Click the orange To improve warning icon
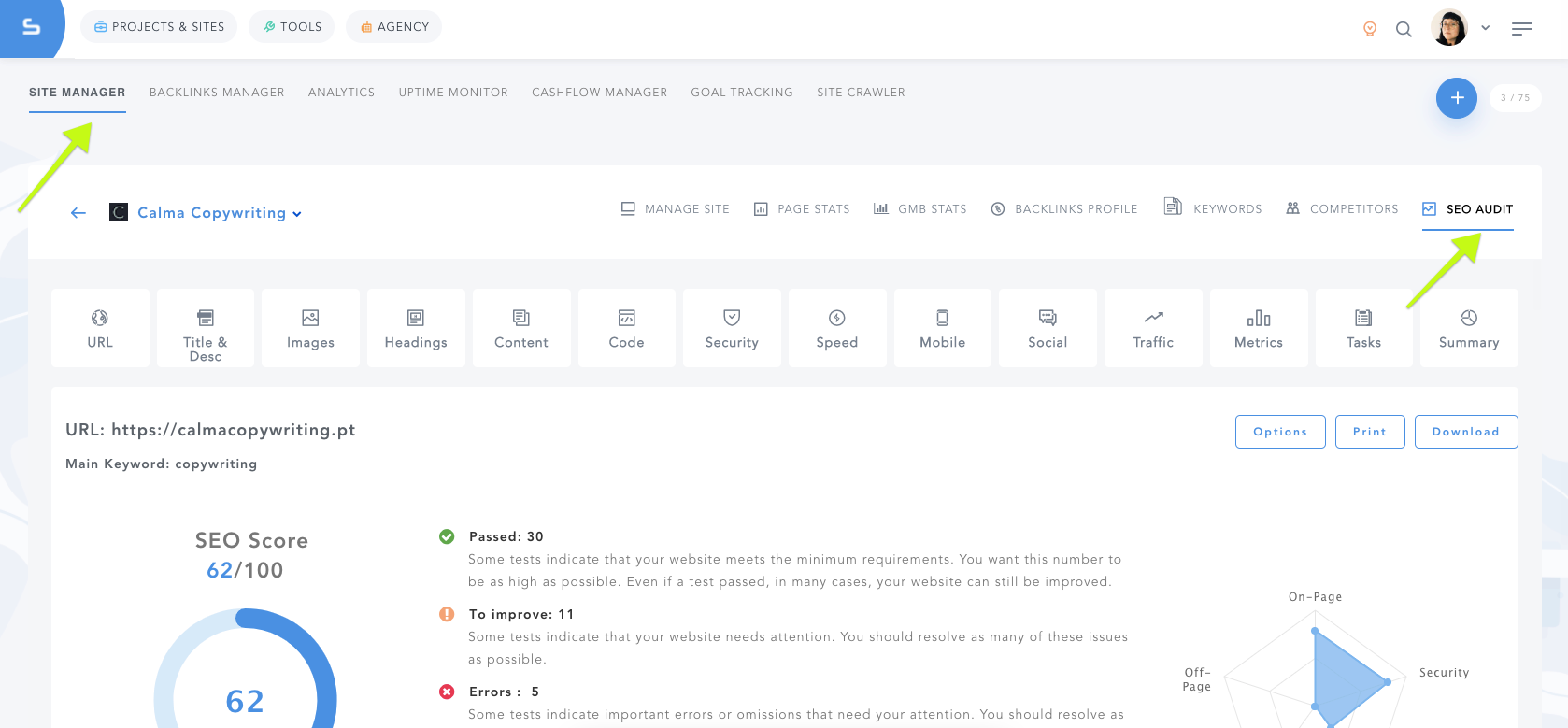Viewport: 1568px width, 728px height. coord(447,614)
